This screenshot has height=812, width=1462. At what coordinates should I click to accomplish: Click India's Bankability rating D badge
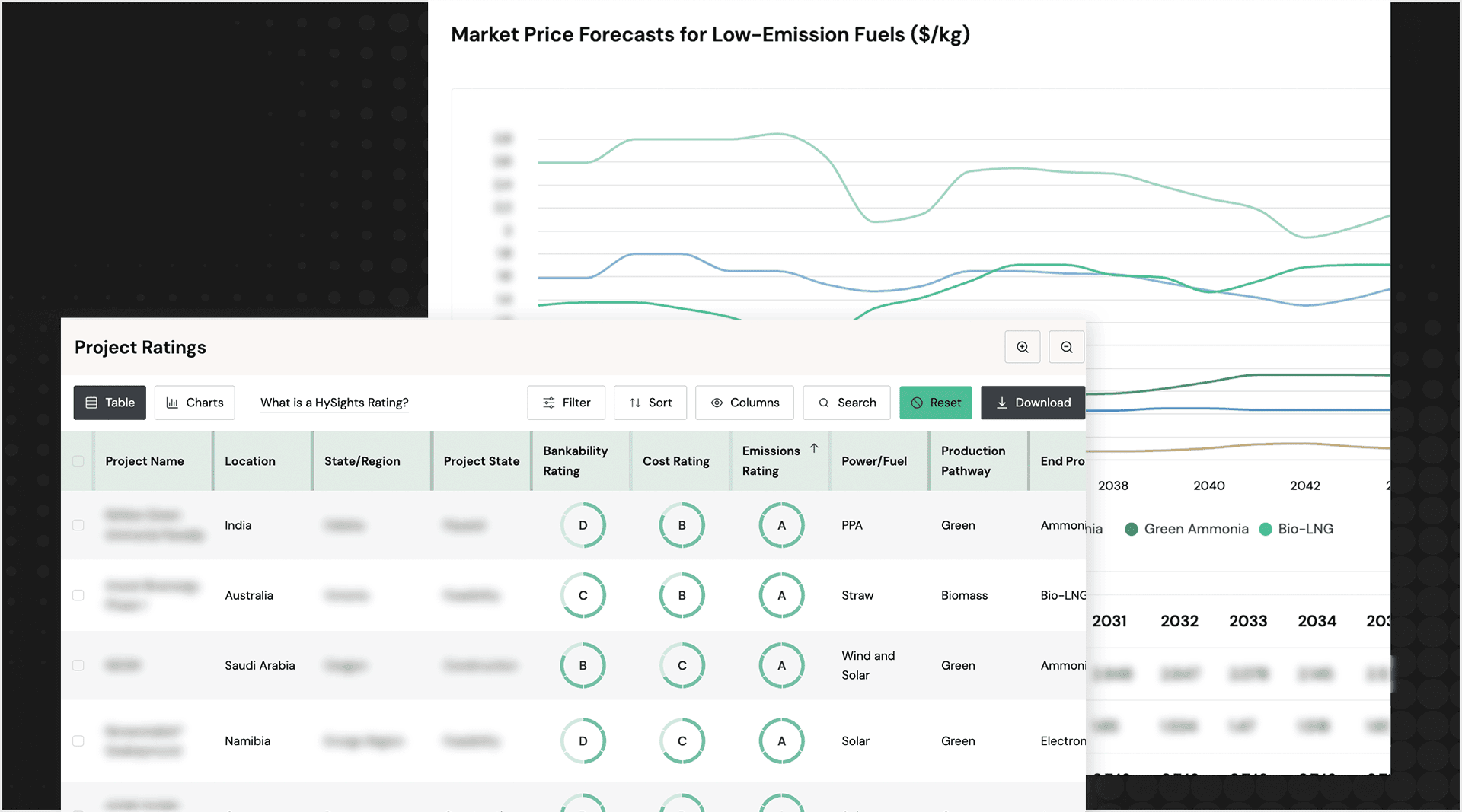583,525
